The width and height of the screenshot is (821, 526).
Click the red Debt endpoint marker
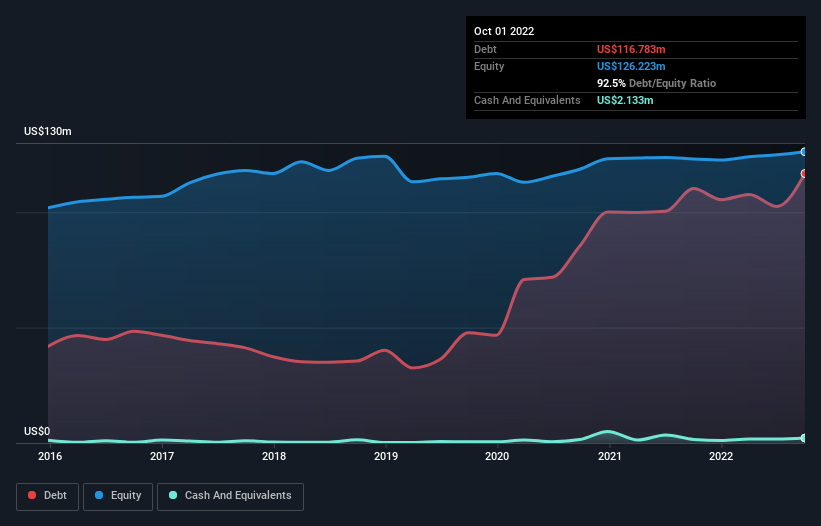coord(804,173)
